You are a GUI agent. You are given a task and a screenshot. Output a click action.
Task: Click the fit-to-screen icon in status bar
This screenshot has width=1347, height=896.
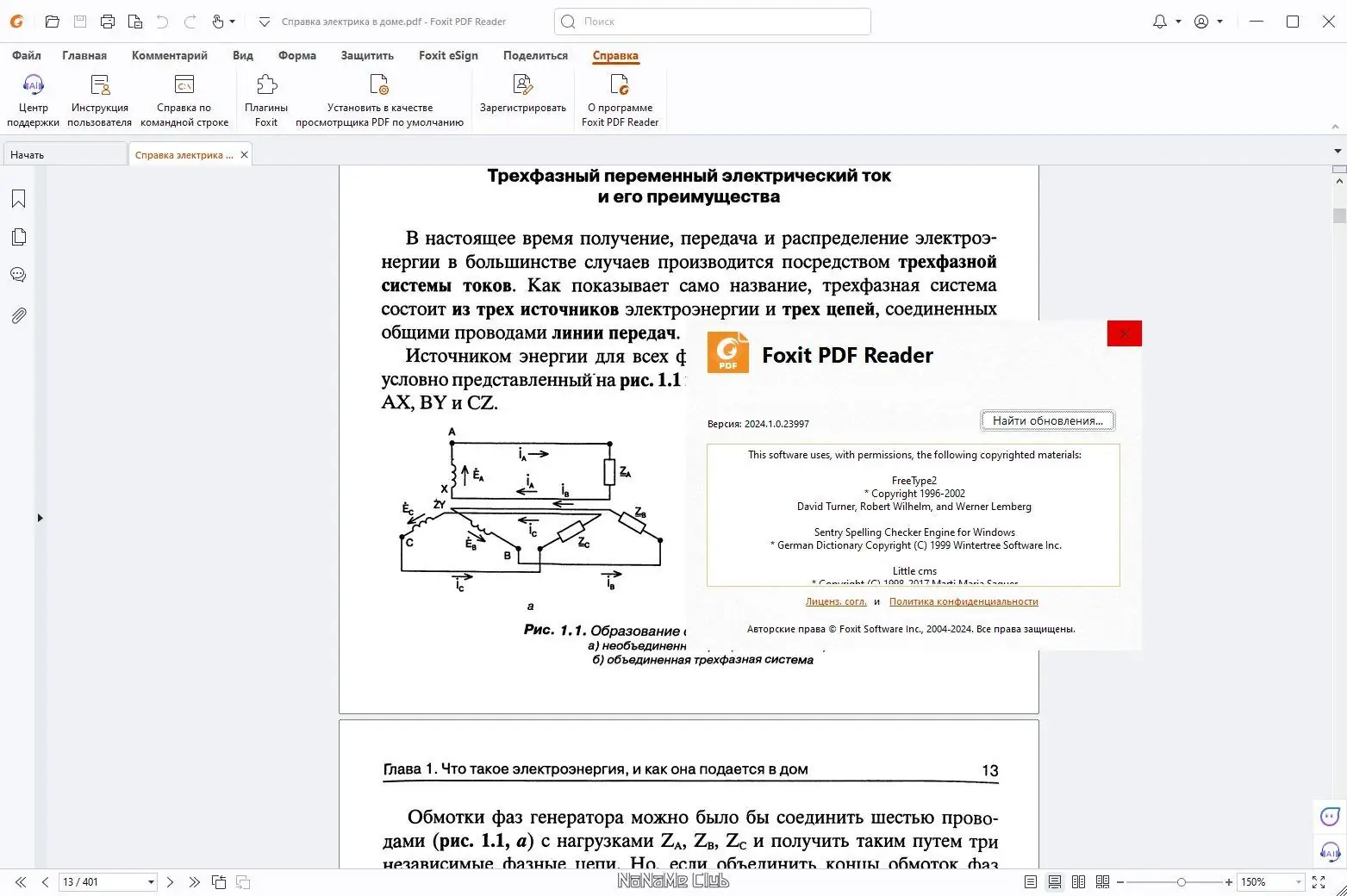coord(1319,881)
